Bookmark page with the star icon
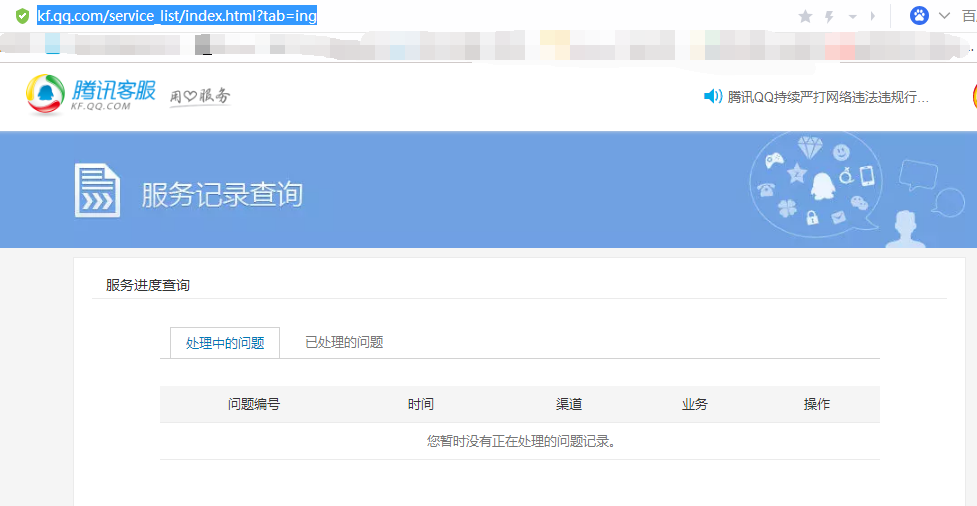Image resolution: width=977 pixels, height=506 pixels. pyautogui.click(x=805, y=16)
